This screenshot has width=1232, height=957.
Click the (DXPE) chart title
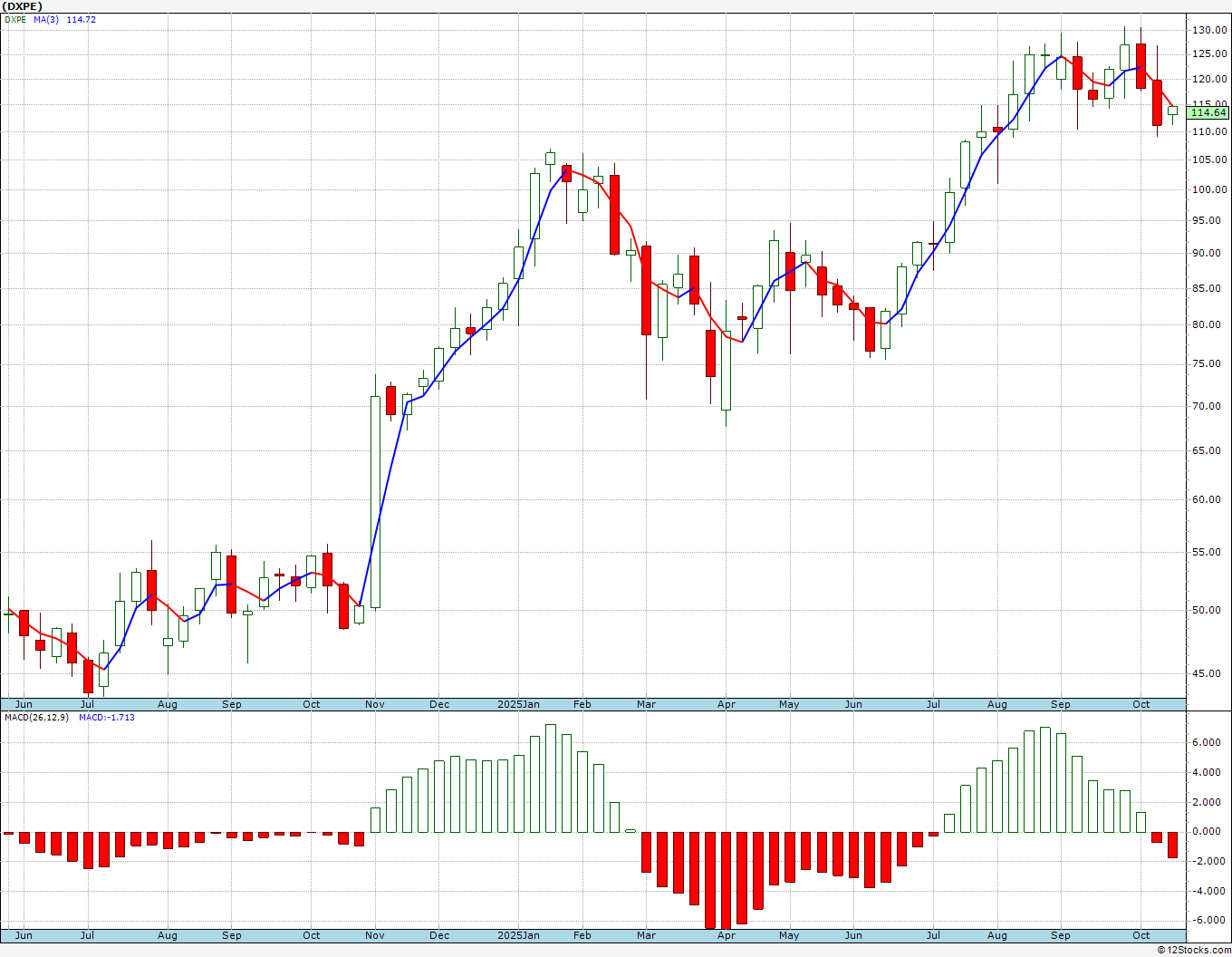22,6
